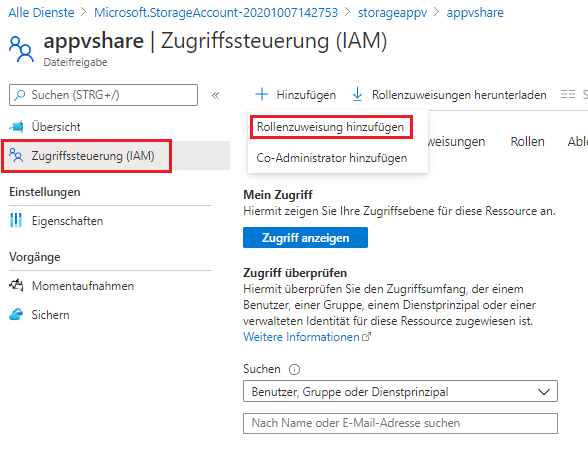This screenshot has height=449, width=588.
Task: Click the download arrow icon for Rollenzuweisungen
Action: [357, 95]
